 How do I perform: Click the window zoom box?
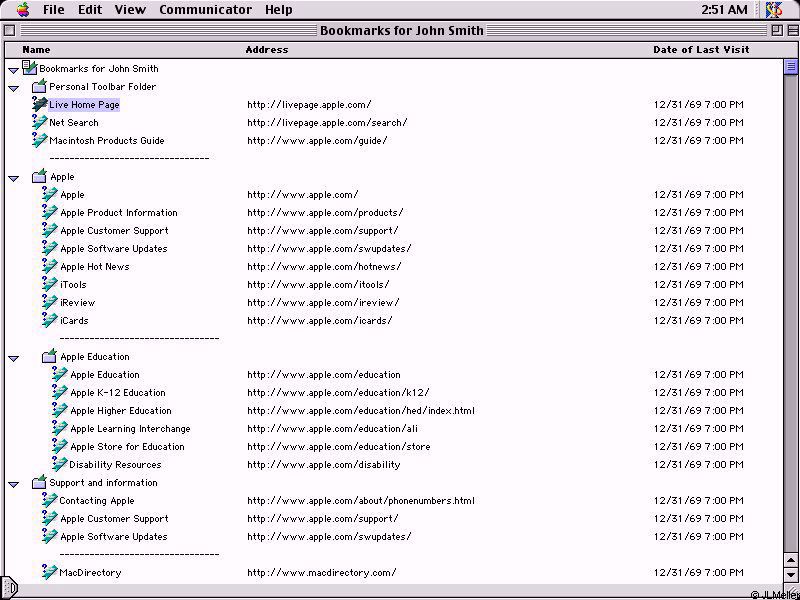point(777,30)
